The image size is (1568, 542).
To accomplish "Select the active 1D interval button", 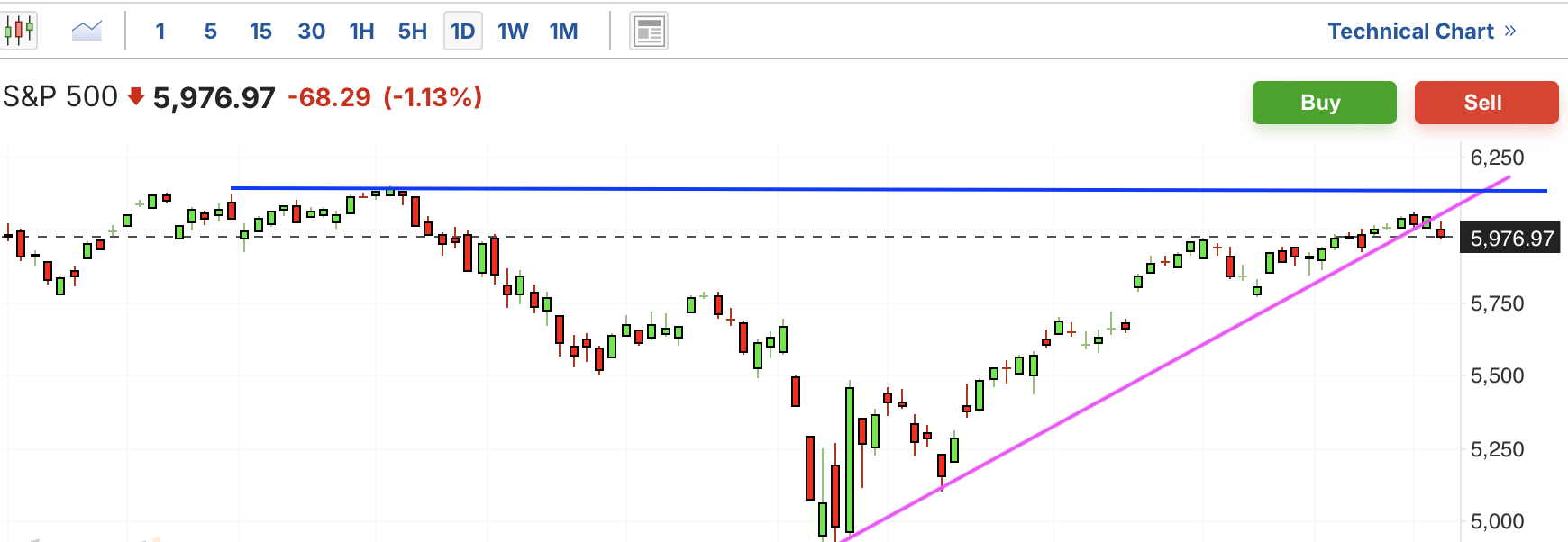I will 462,32.
